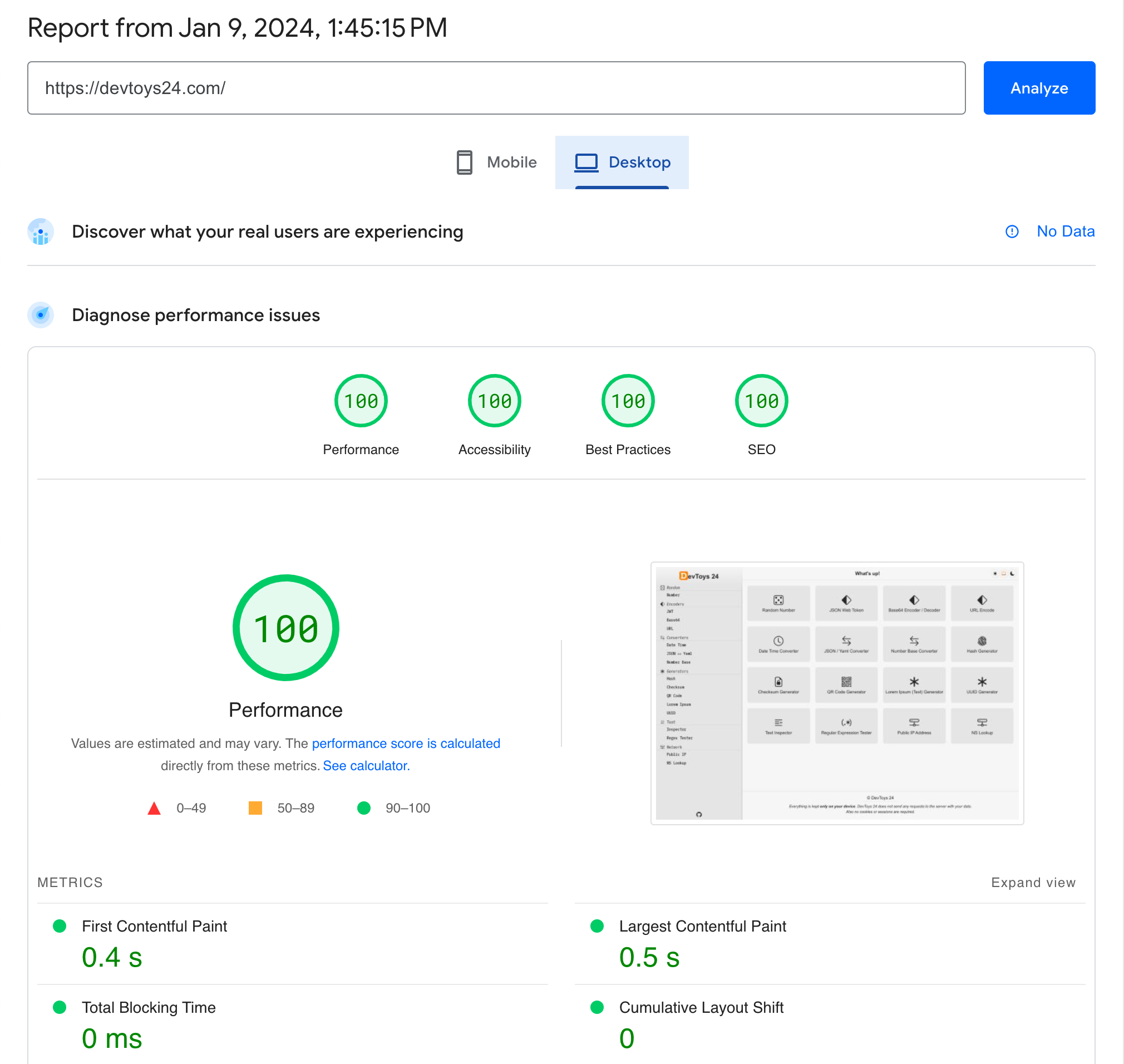Click the DevToys page screenshot thumbnail
The height and width of the screenshot is (1064, 1124).
[836, 692]
